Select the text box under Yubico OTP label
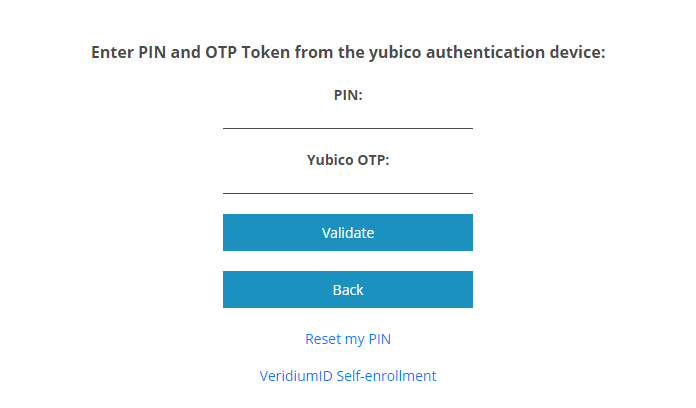The height and width of the screenshot is (408, 696). click(x=347, y=182)
